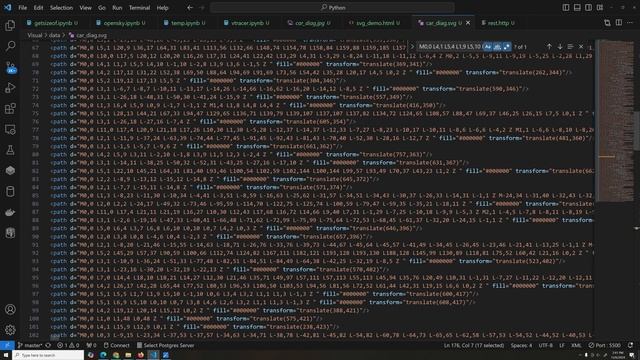Toggle Find in Selection
Screen dimensions: 640x360
(x=570, y=47)
